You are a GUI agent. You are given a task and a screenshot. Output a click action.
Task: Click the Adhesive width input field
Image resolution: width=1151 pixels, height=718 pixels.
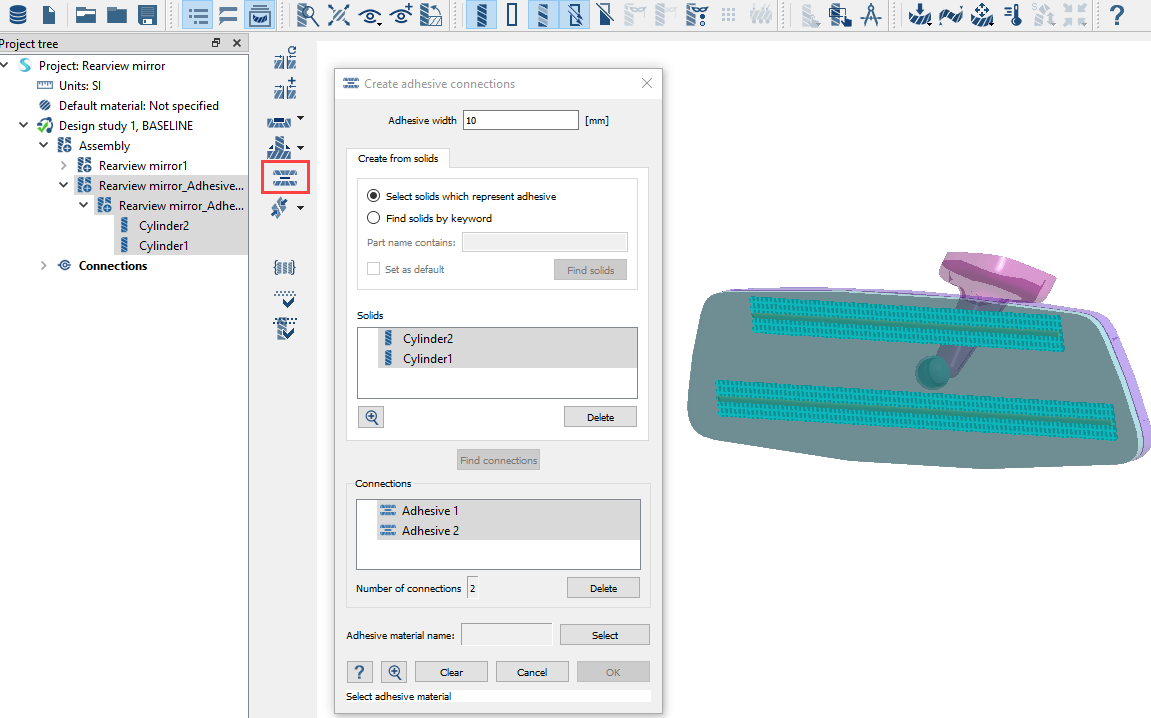point(520,120)
